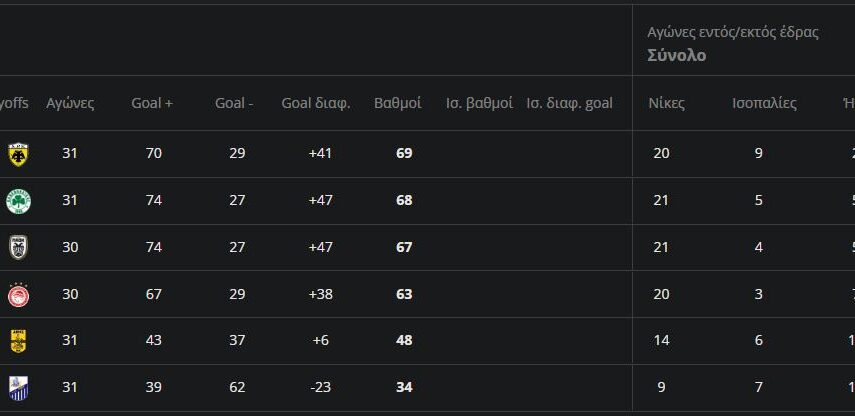Sort by Νίκες column header
This screenshot has height=416, width=855.
coord(666,103)
